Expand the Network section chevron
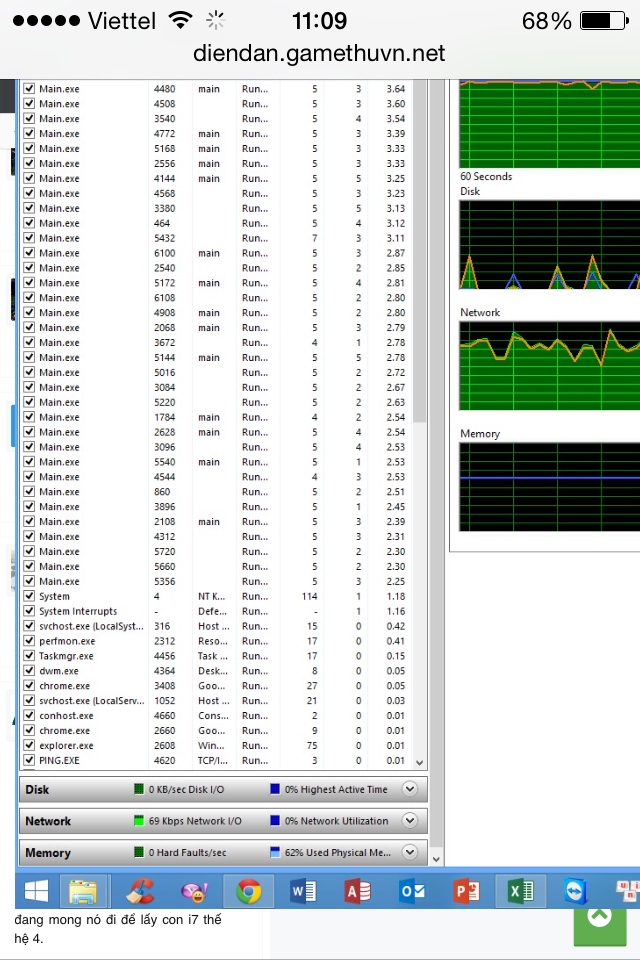The height and width of the screenshot is (960, 640). tap(409, 821)
